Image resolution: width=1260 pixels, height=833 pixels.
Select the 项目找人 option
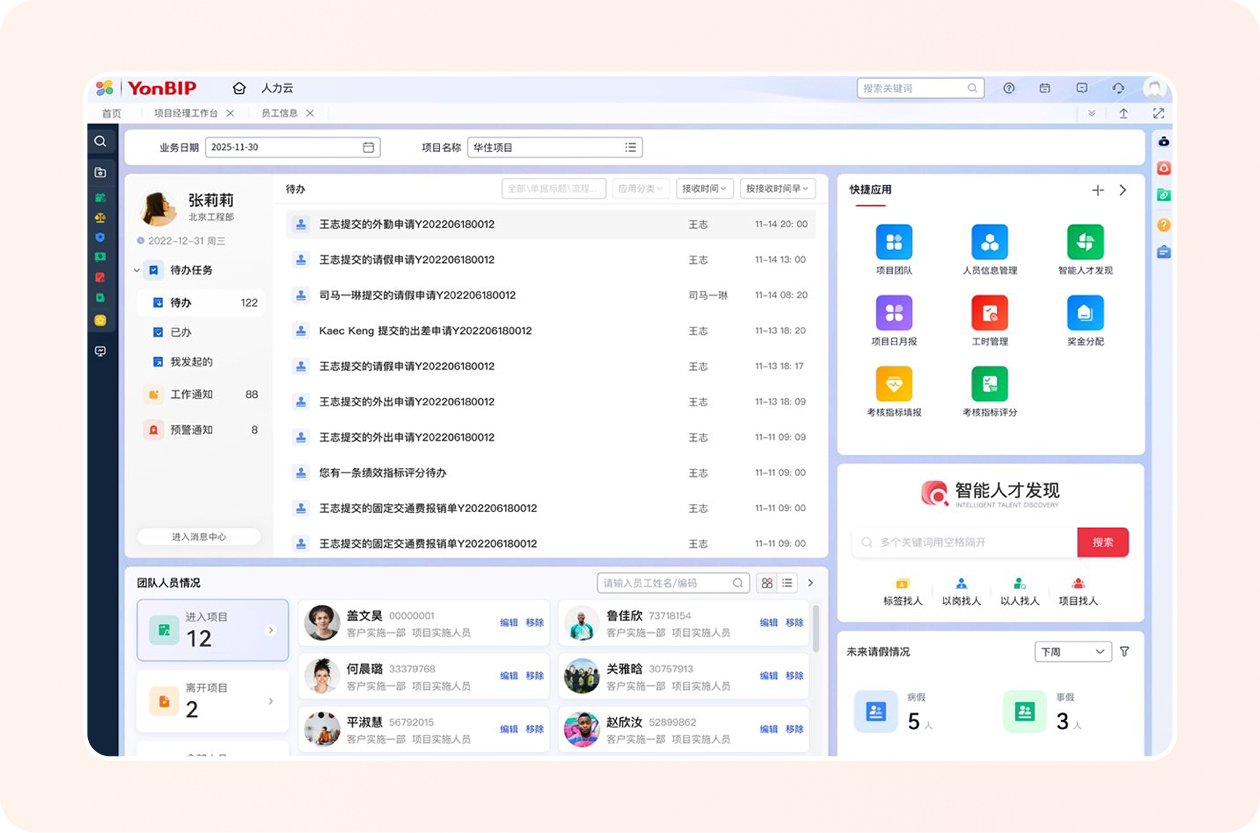click(x=1078, y=592)
